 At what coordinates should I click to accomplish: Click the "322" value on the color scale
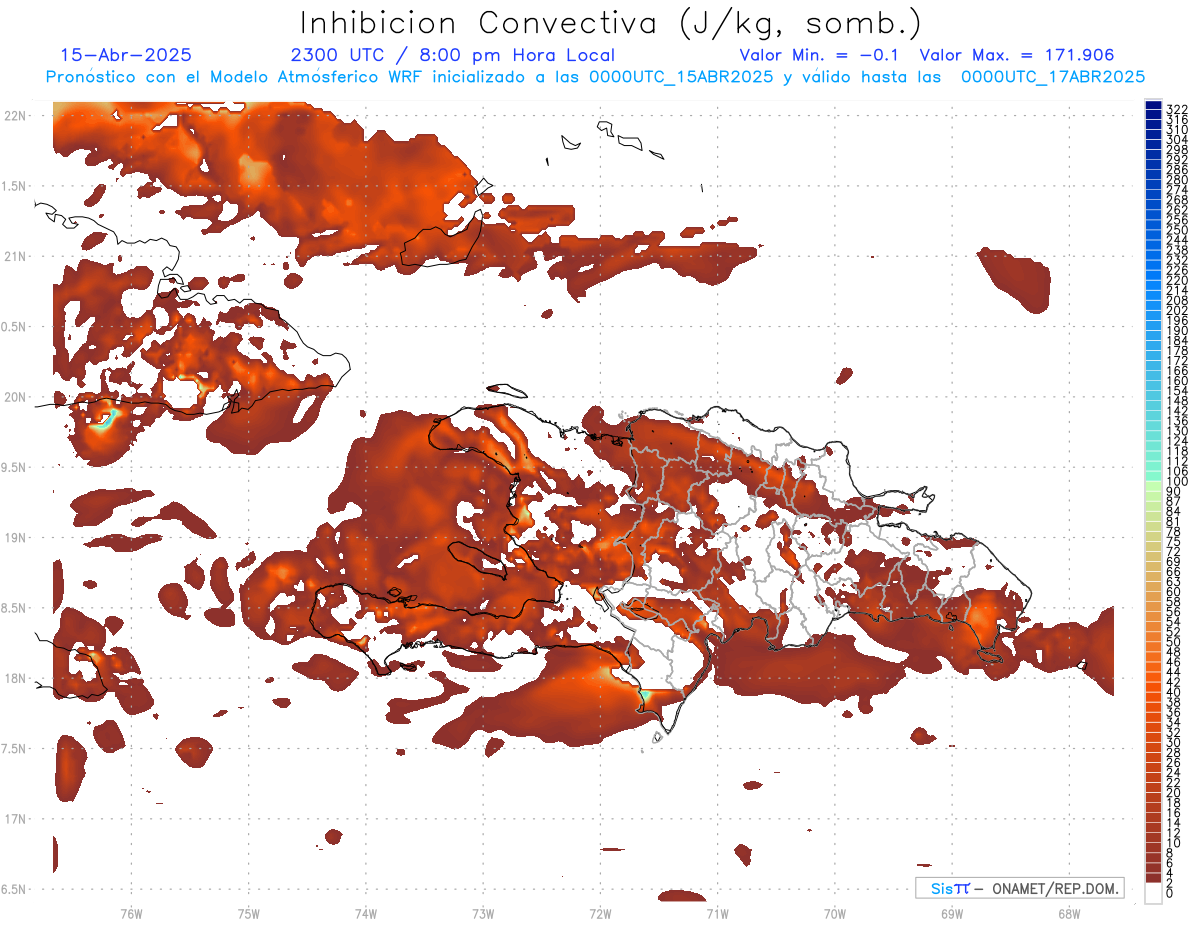point(1177,109)
